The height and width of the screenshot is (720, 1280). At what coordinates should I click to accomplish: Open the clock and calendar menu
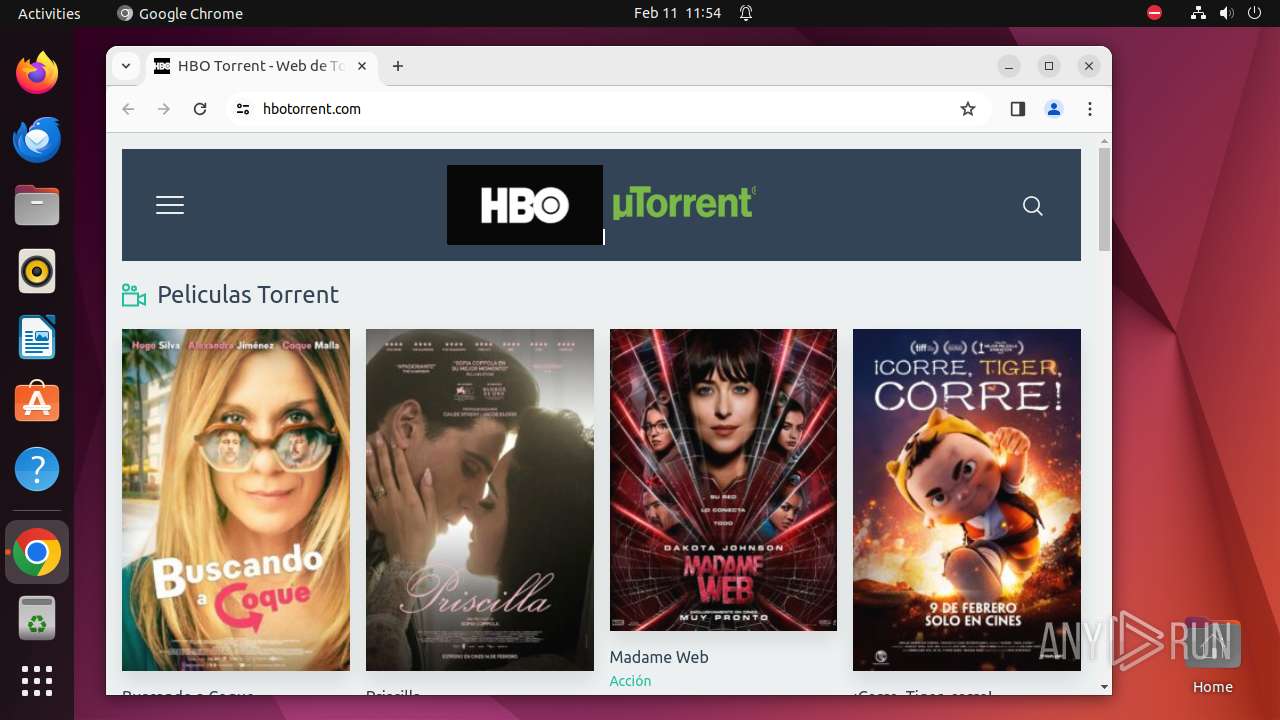click(x=677, y=13)
